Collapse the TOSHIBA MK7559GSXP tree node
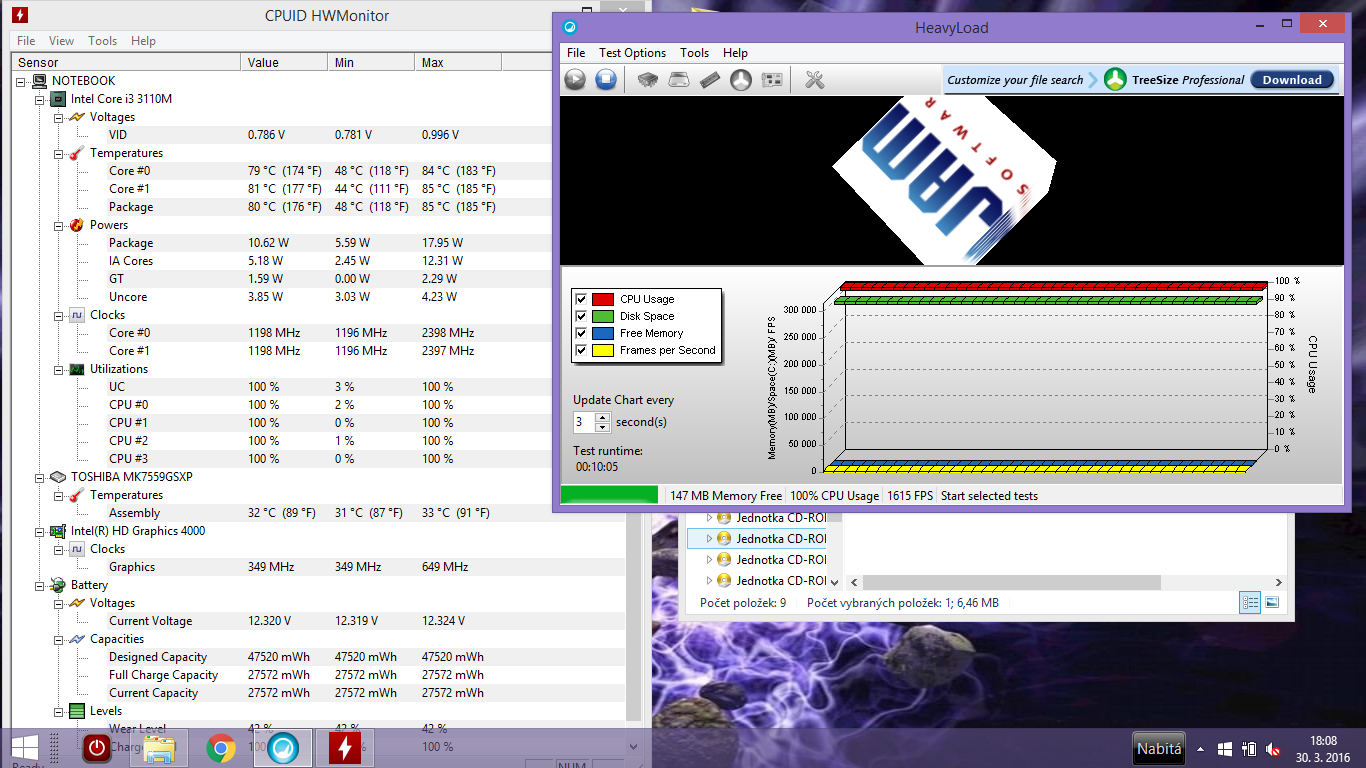 click(40, 477)
